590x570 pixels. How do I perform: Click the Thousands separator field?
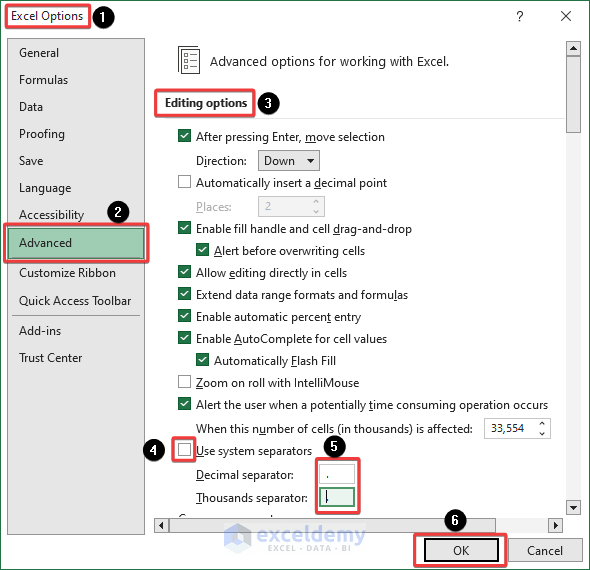337,497
